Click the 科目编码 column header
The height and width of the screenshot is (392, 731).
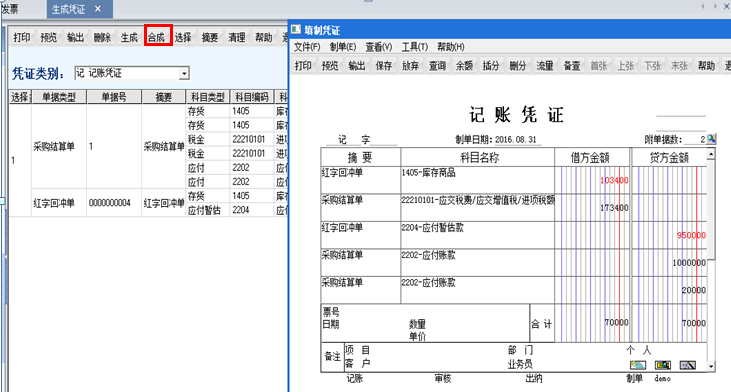pos(252,97)
